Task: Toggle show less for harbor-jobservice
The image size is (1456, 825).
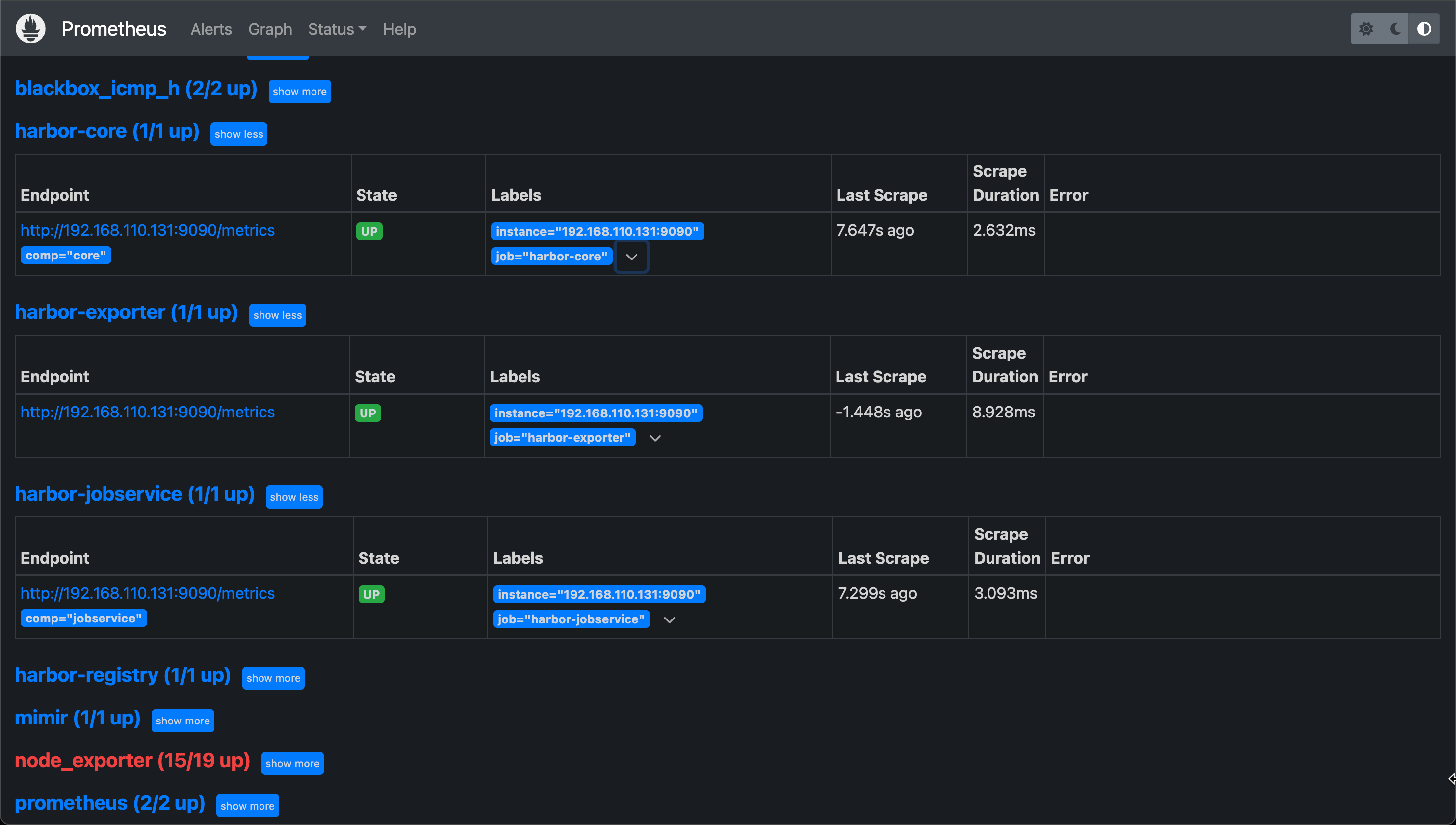Action: tap(295, 496)
